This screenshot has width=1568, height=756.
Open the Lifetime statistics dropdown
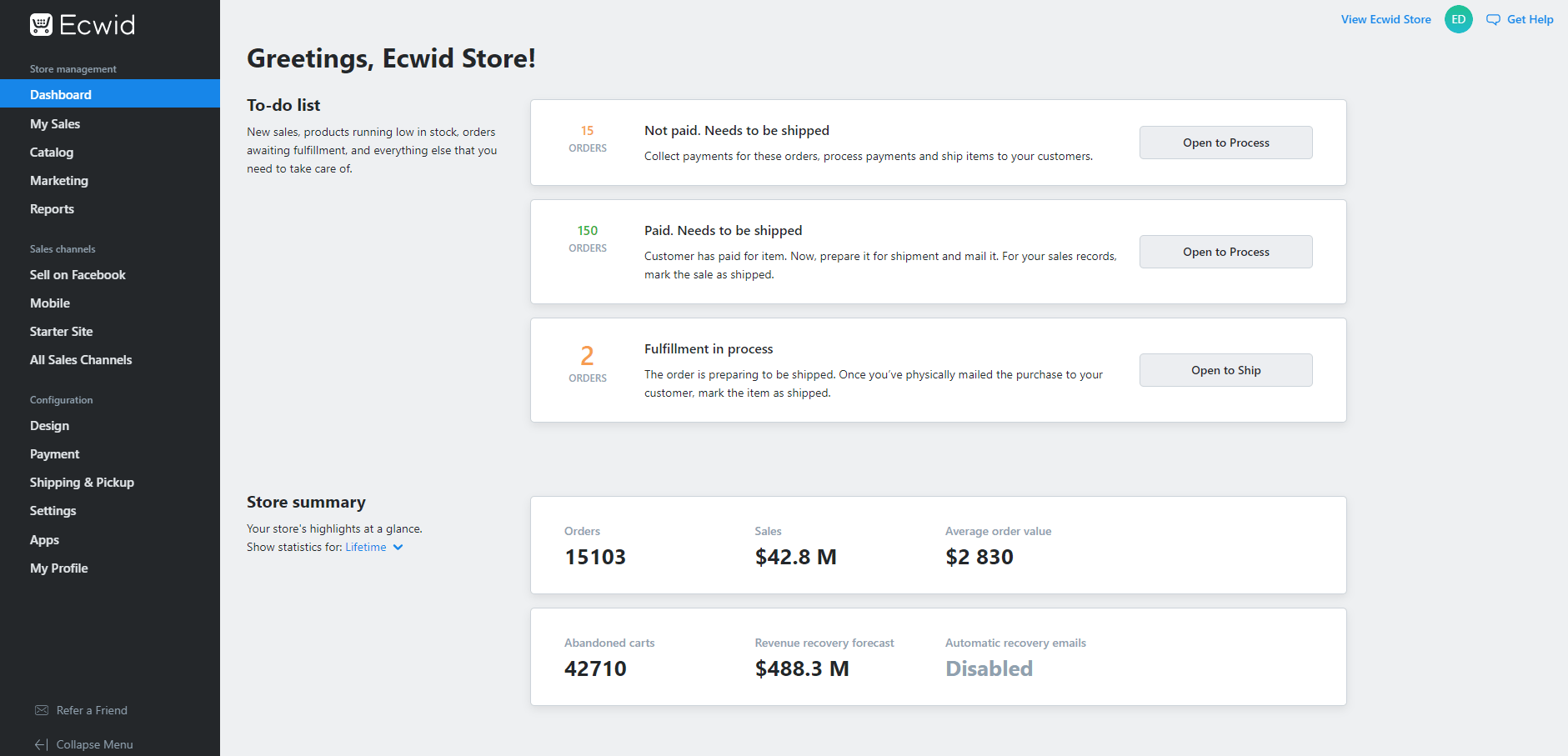tap(366, 547)
